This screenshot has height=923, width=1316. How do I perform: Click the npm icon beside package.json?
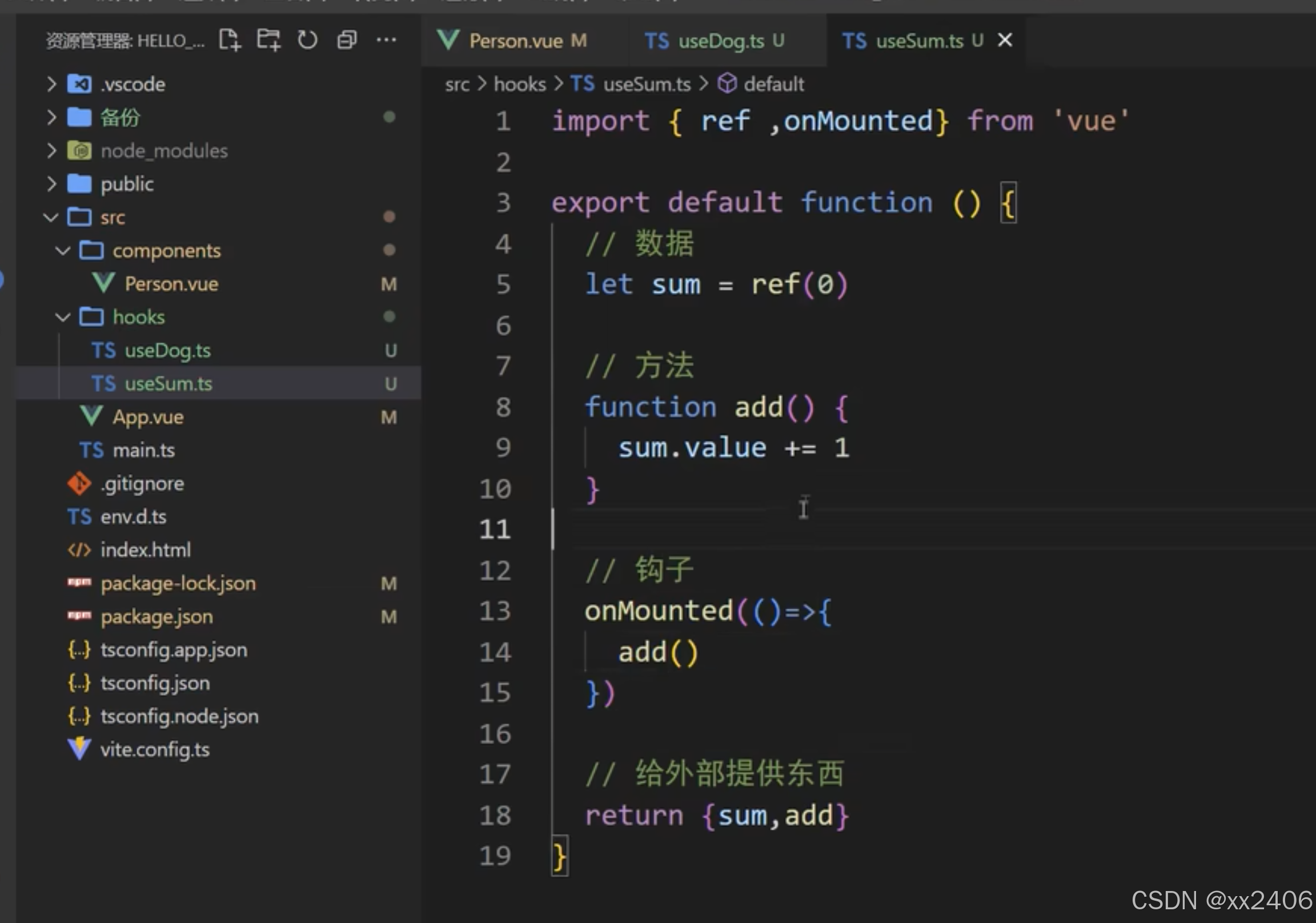point(79,616)
